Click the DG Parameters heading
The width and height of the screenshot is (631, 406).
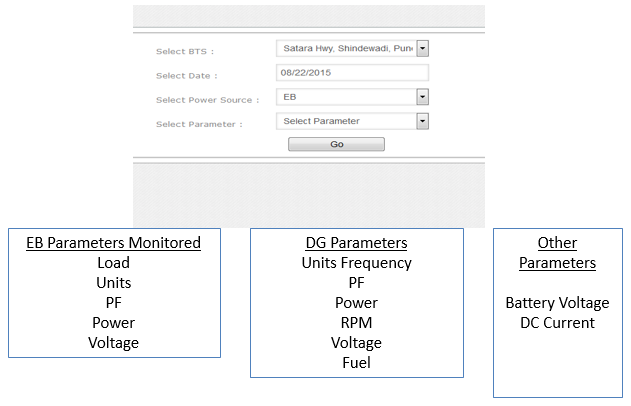(356, 243)
